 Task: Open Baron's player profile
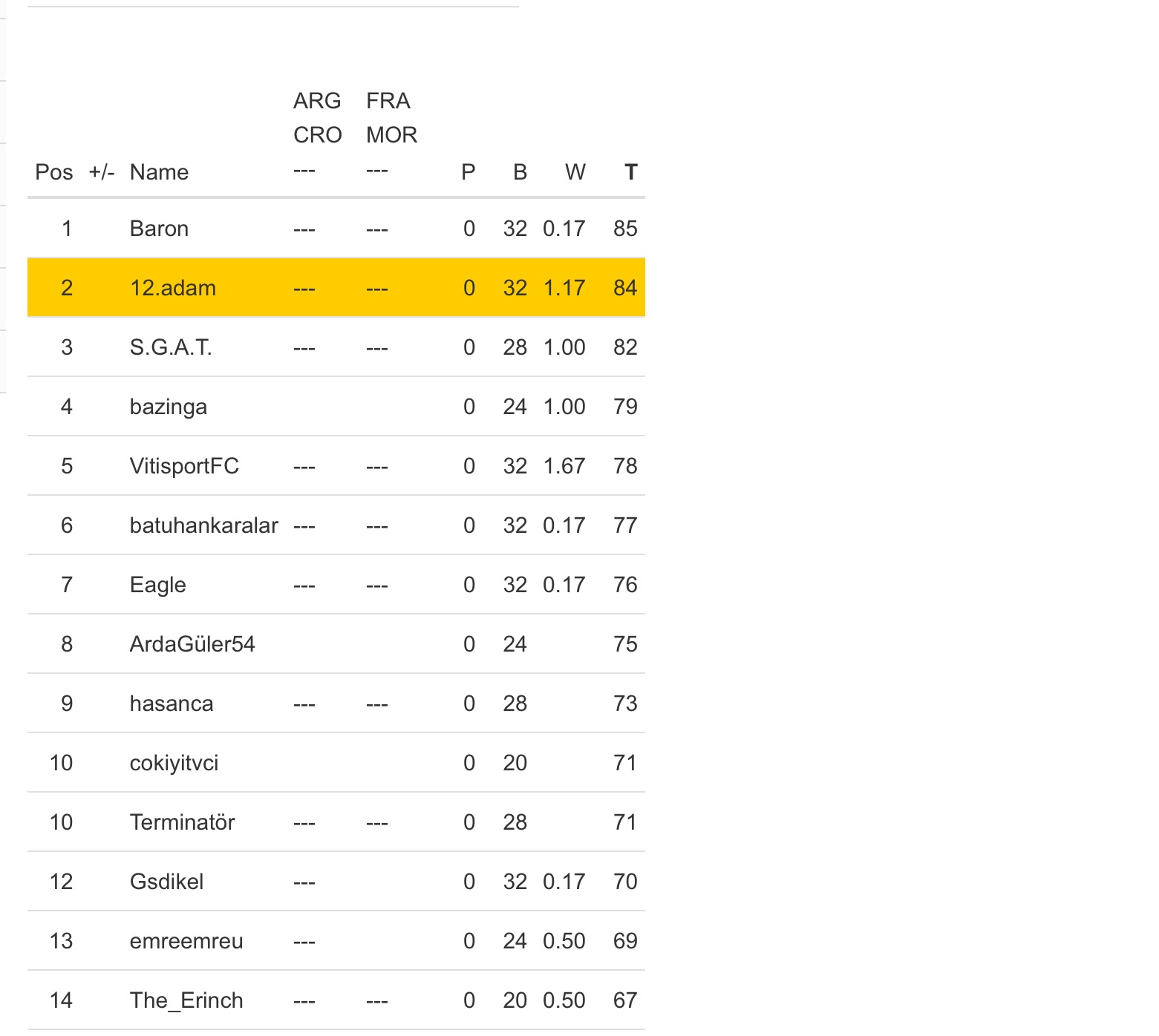159,229
